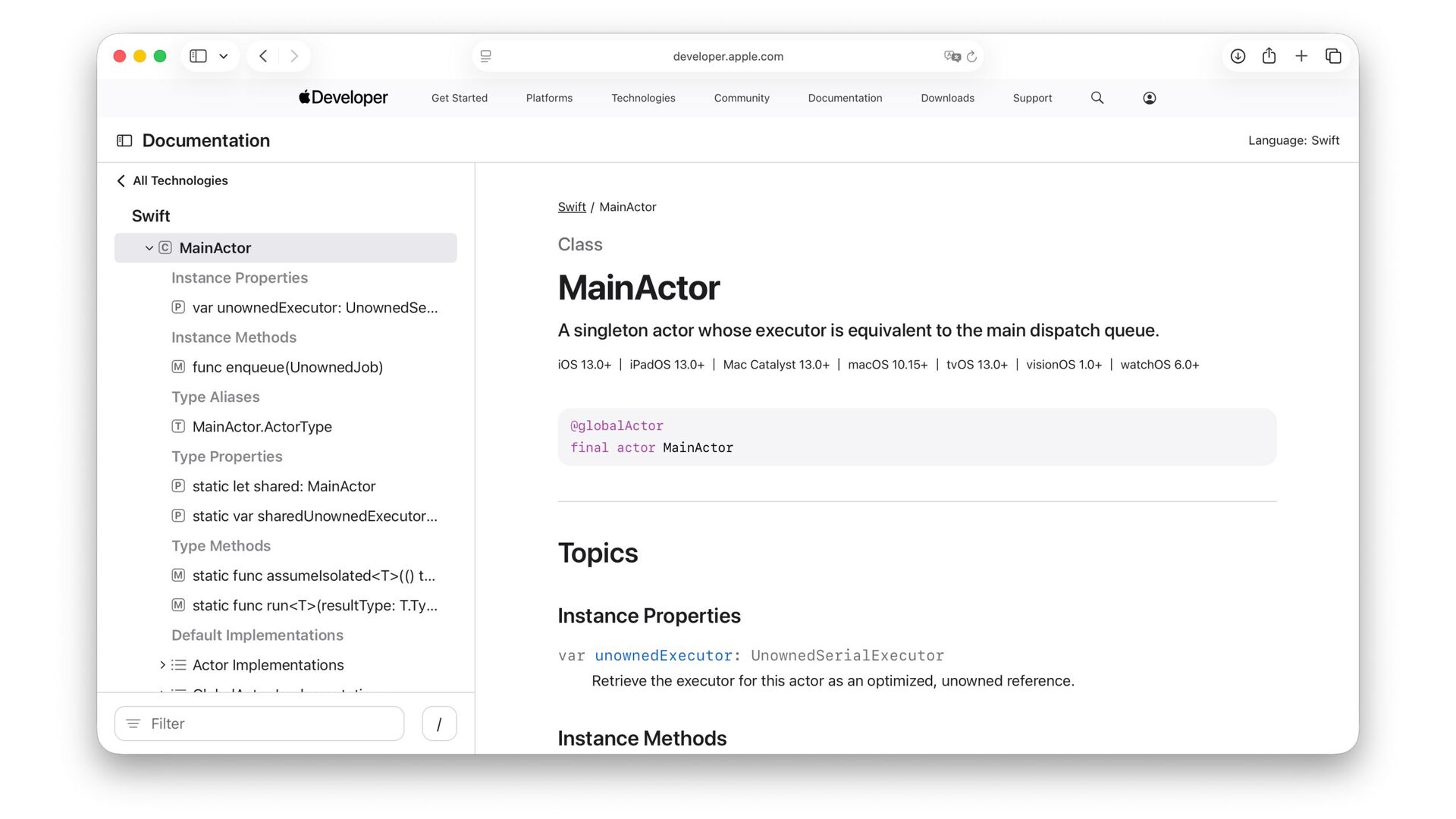Click the translate icon in address bar
1456x819 pixels.
tap(951, 56)
